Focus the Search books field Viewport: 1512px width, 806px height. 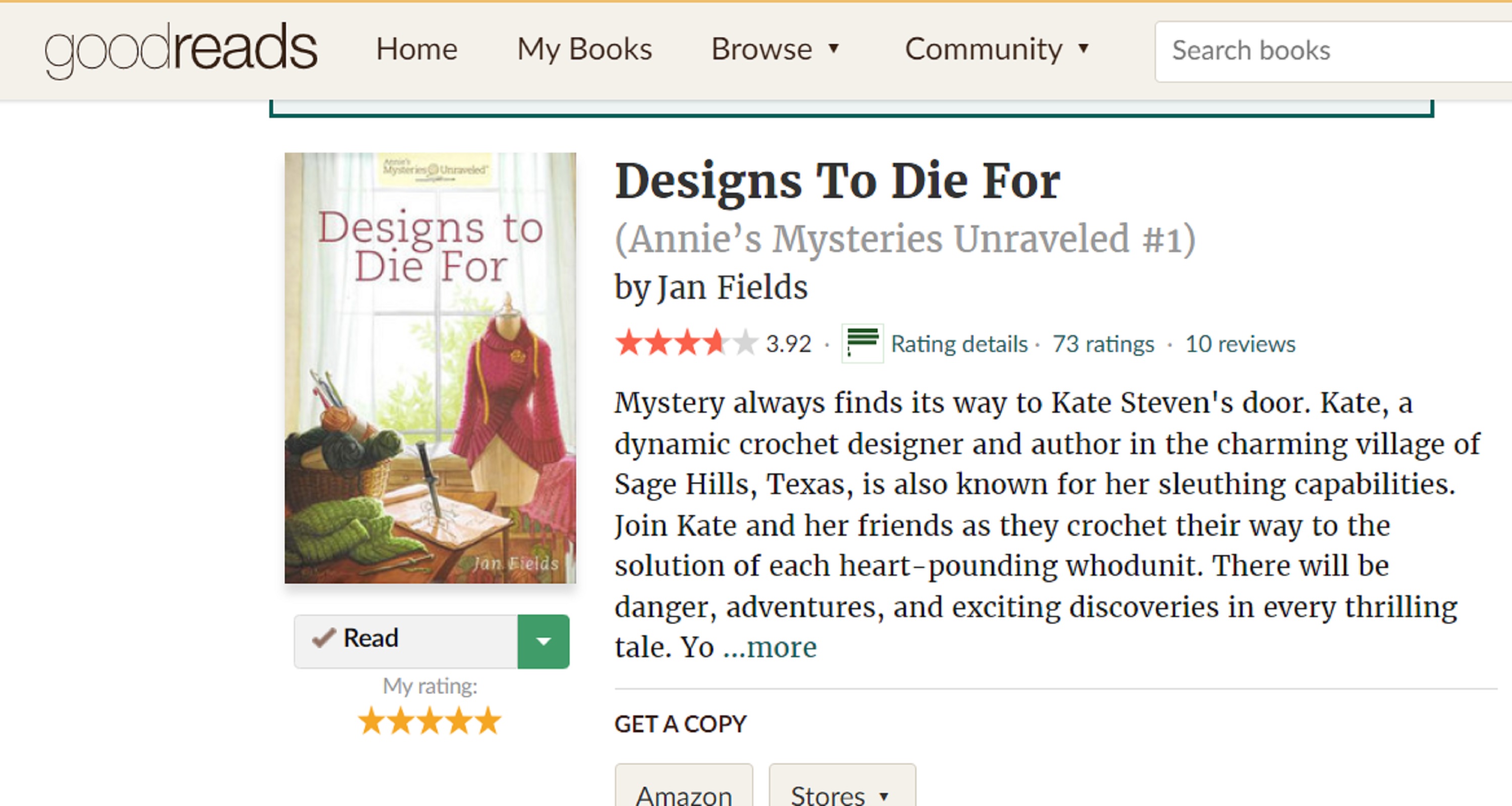pyautogui.click(x=1334, y=51)
